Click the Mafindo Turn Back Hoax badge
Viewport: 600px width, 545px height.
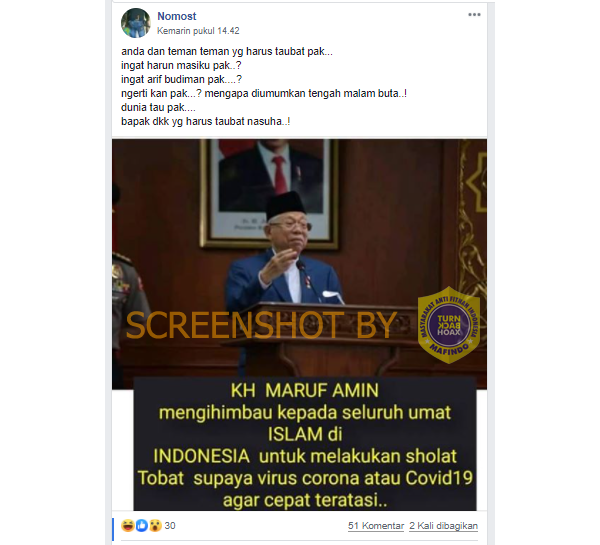point(448,325)
